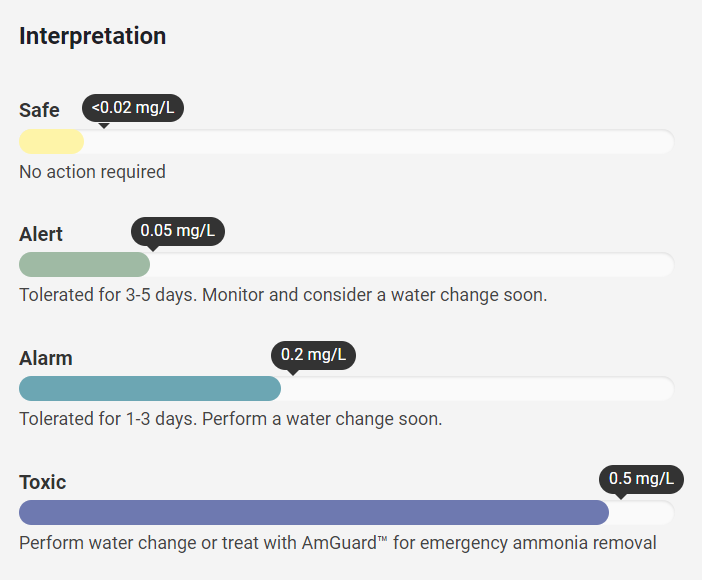This screenshot has width=702, height=580.
Task: Click the 0.2 mg/L tooltip badge
Action: pyautogui.click(x=313, y=355)
